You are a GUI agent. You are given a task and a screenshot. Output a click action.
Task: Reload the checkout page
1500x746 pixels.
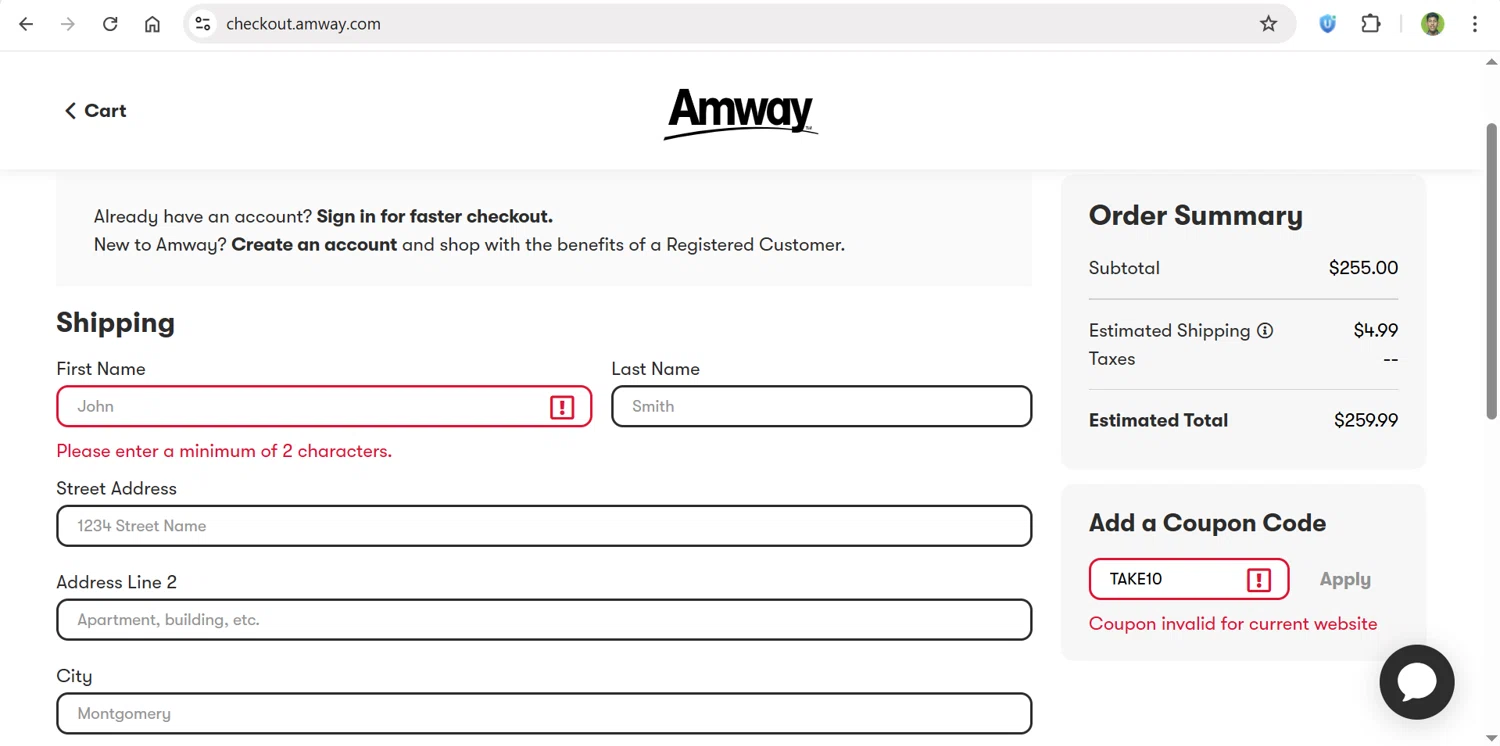(110, 24)
